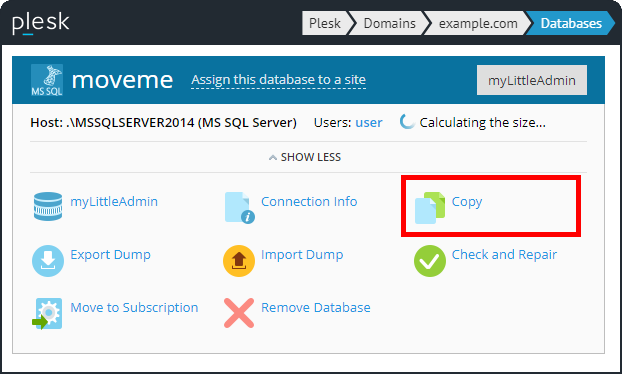Click the Export Dump download icon

coord(48,261)
